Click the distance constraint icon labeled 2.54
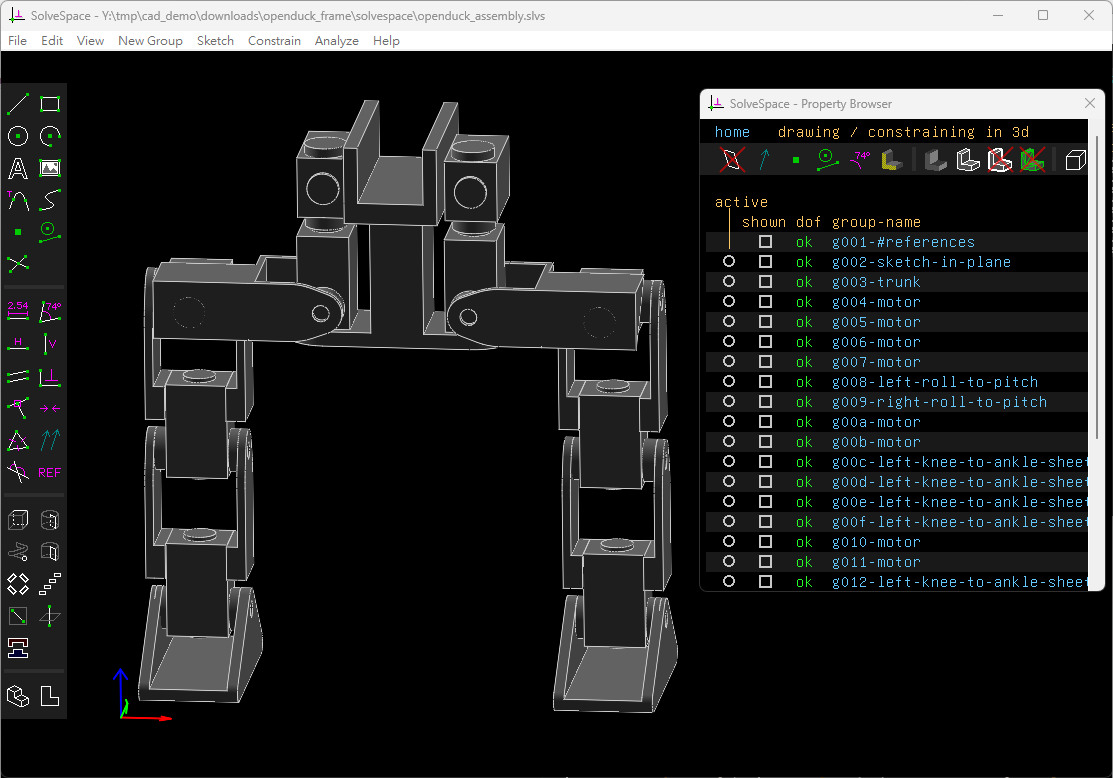Screen dimensions: 1113x778 [18, 312]
